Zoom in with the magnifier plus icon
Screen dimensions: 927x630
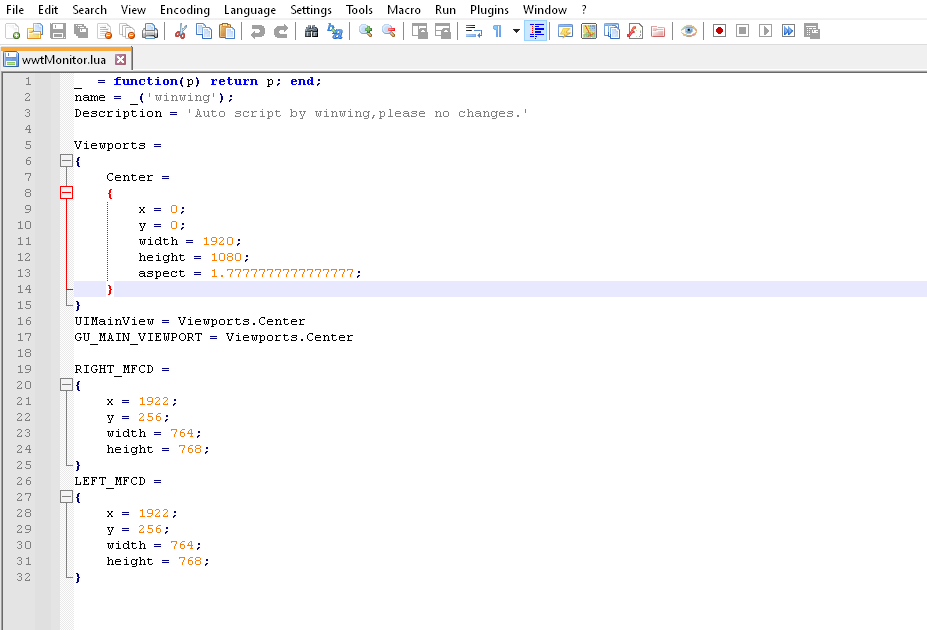pos(365,31)
